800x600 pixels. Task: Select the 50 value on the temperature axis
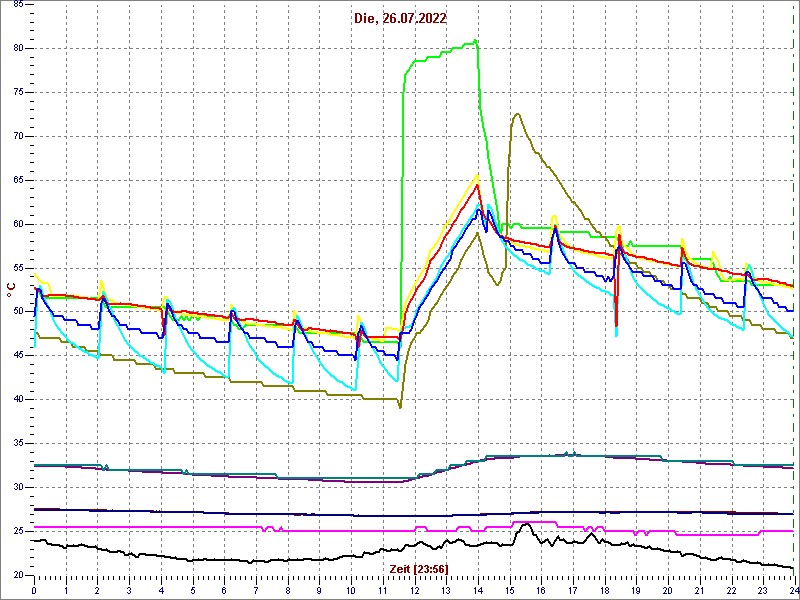[x=18, y=312]
